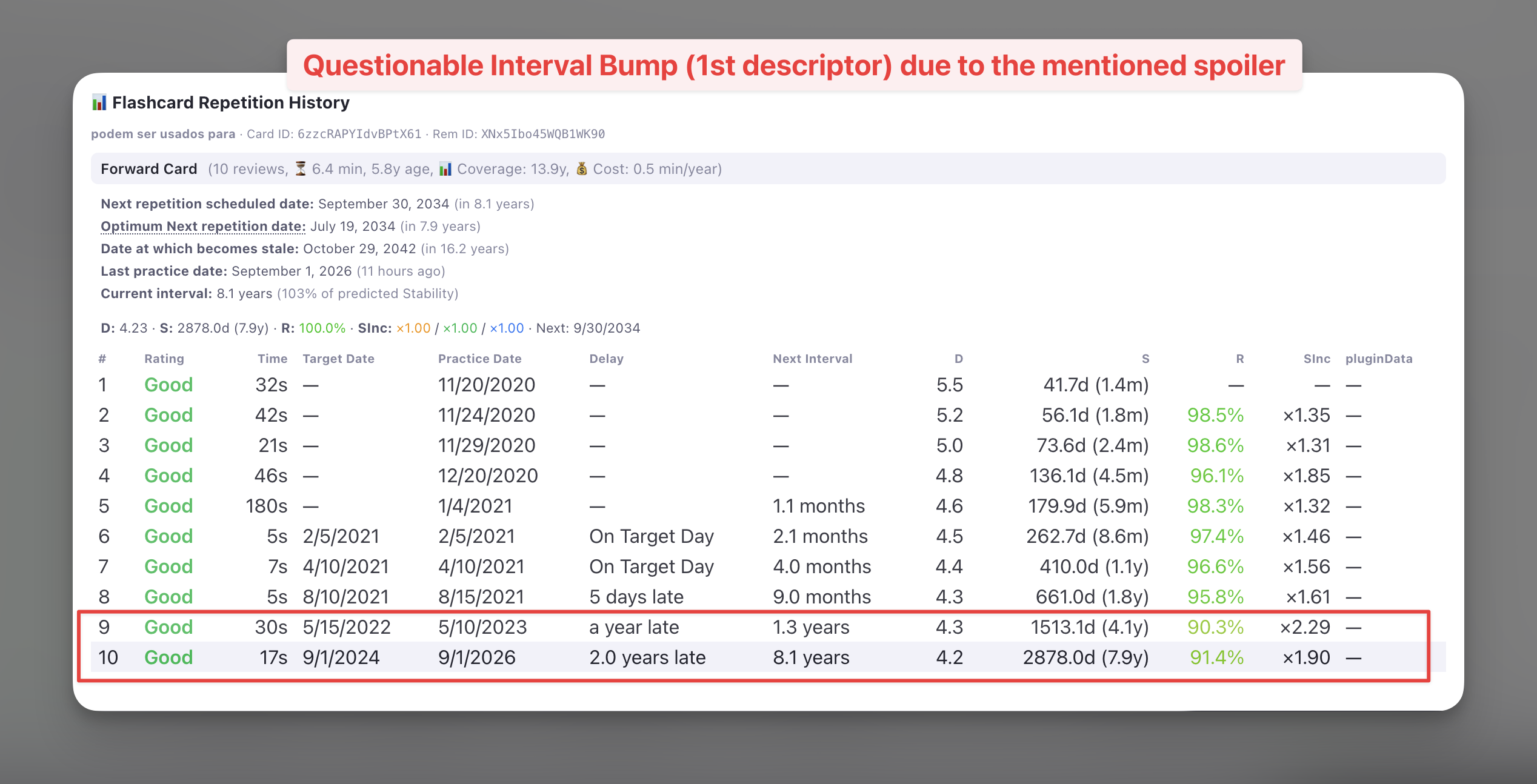Click the Delay column header

pyautogui.click(x=607, y=359)
